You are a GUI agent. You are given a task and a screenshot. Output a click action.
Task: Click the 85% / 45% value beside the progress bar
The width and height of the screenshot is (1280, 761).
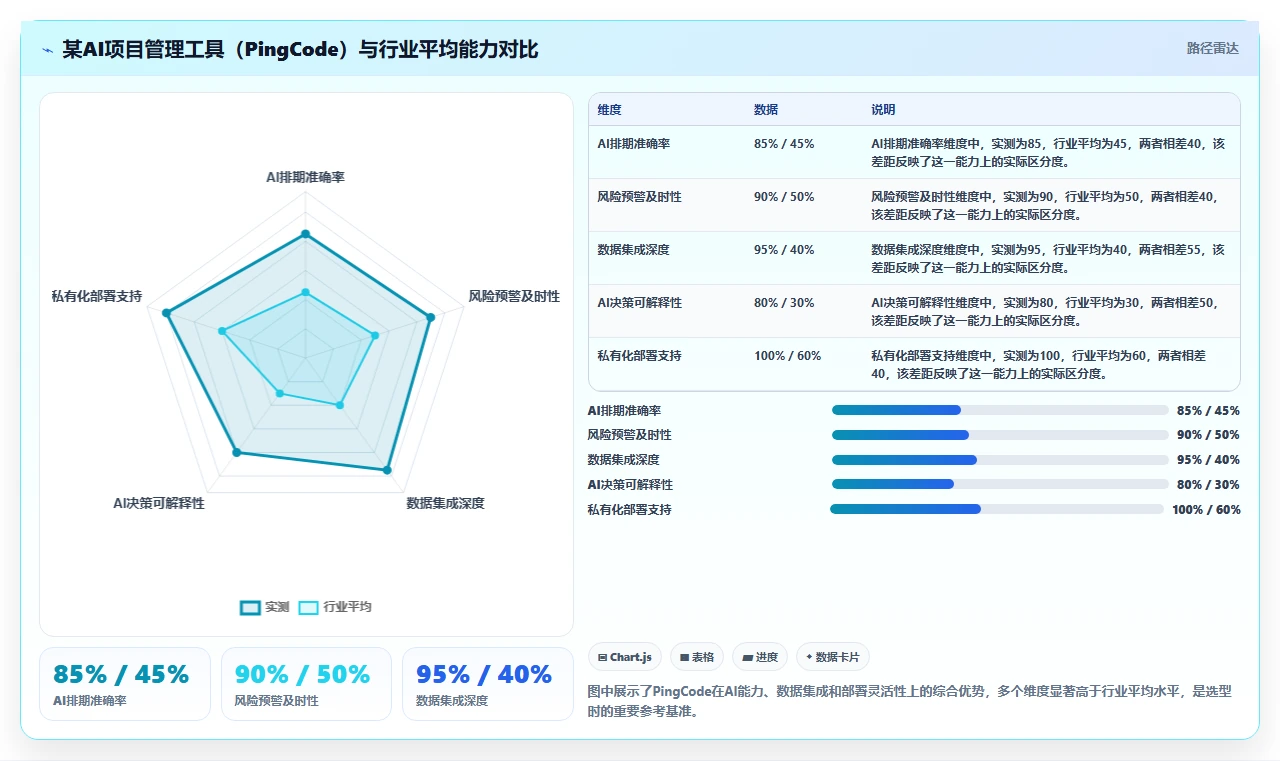tap(1208, 410)
